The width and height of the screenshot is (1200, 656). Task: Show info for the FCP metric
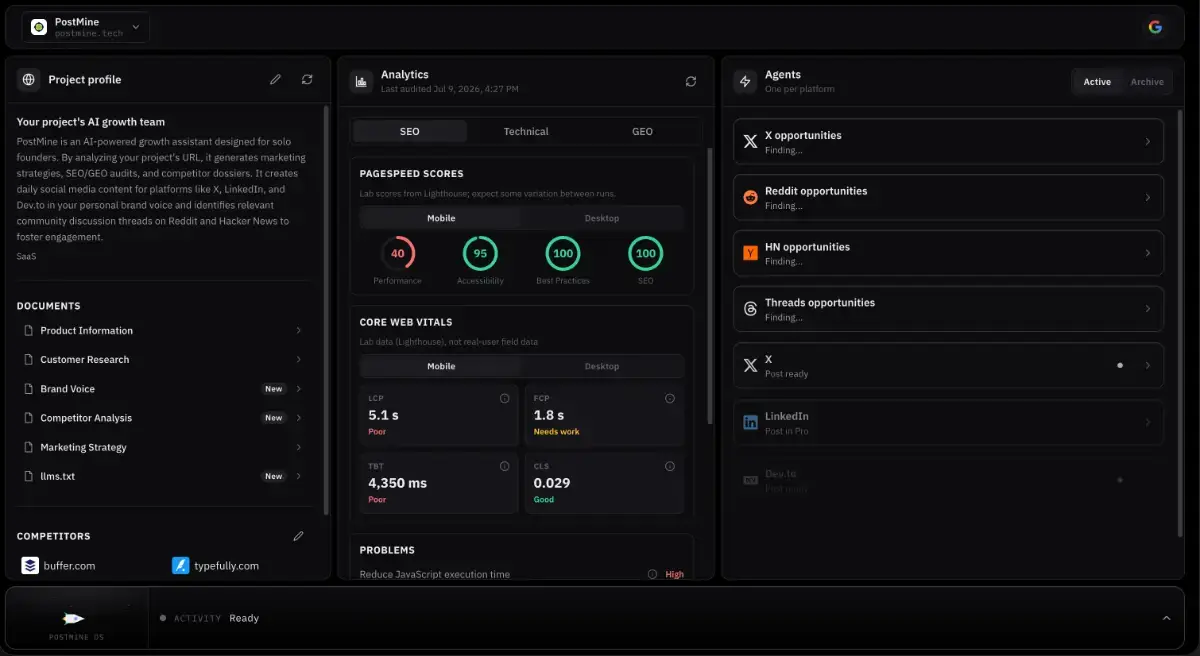[669, 398]
